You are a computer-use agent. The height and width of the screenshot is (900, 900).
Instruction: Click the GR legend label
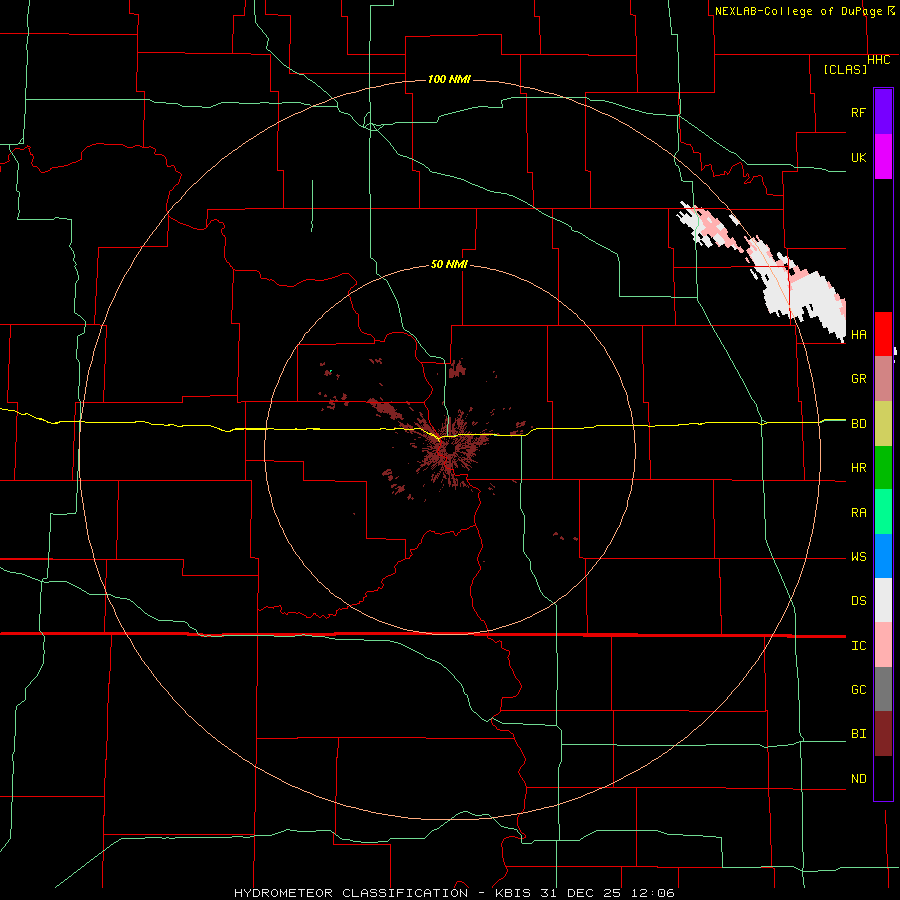point(858,379)
